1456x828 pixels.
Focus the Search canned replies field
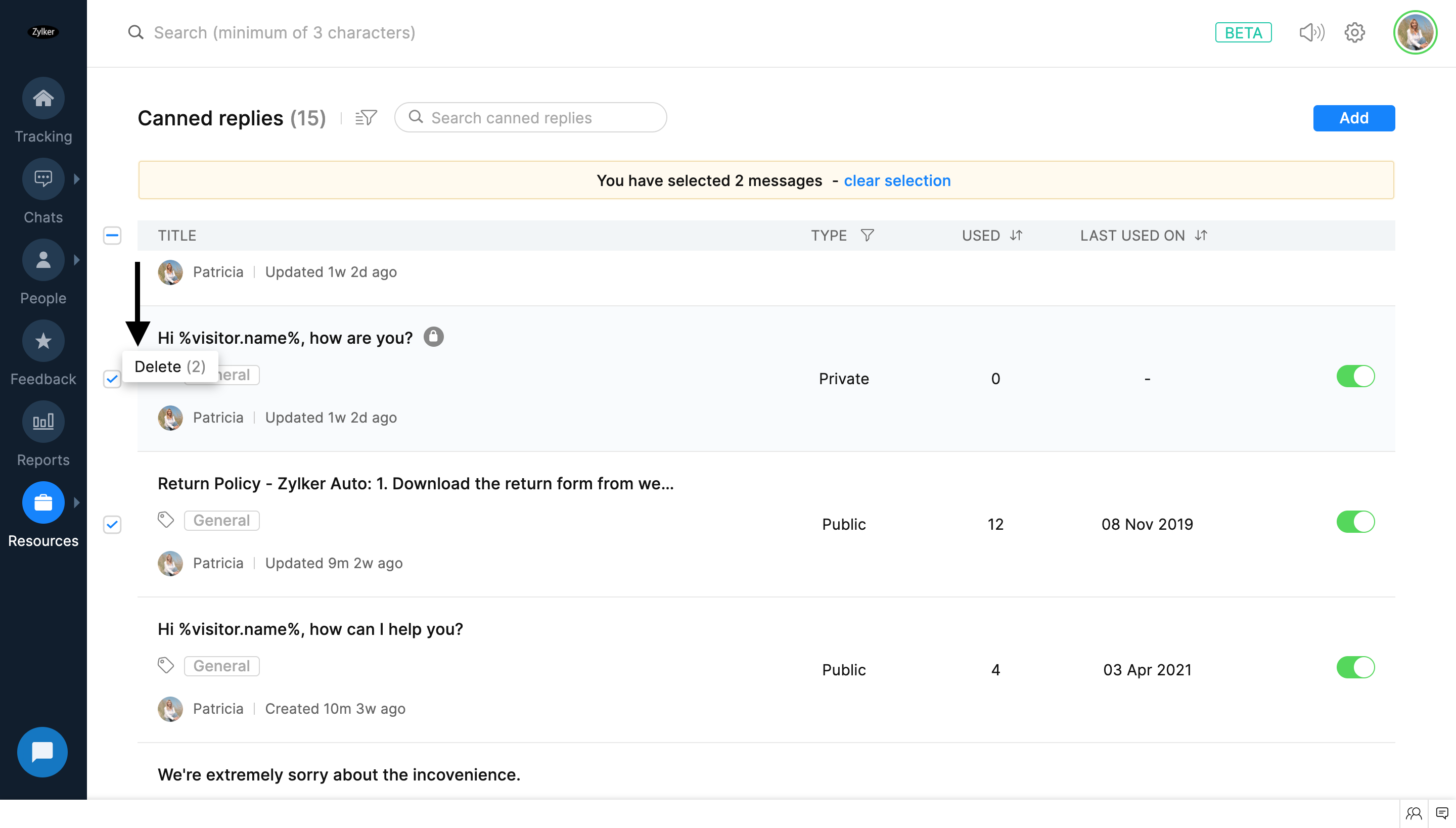click(x=540, y=118)
